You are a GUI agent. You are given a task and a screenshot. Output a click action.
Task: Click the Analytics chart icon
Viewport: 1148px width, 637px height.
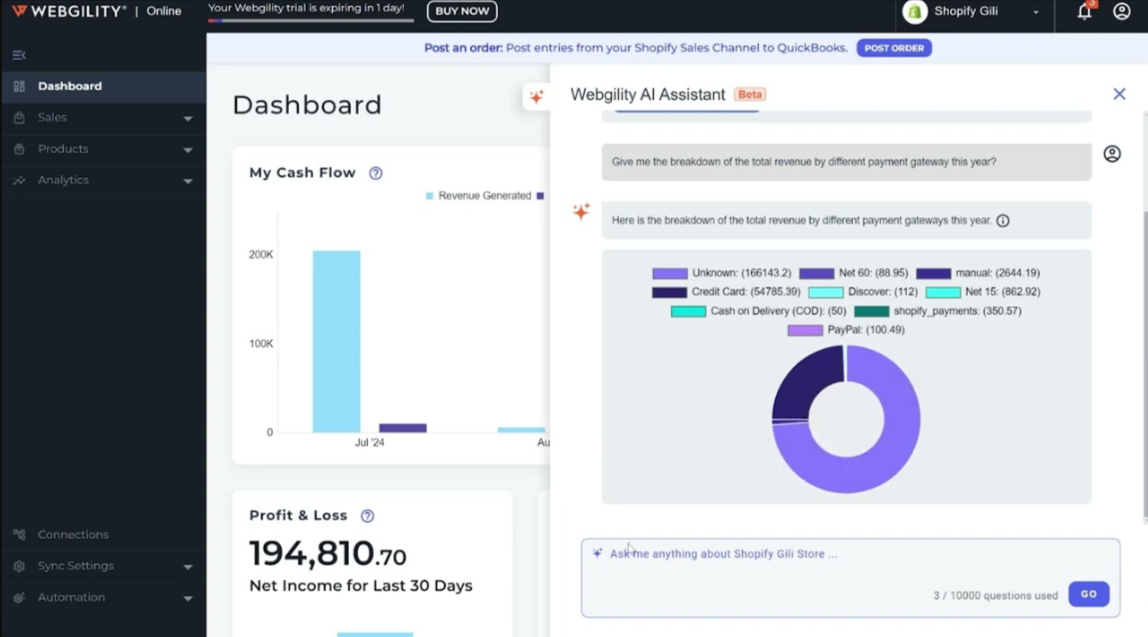19,180
